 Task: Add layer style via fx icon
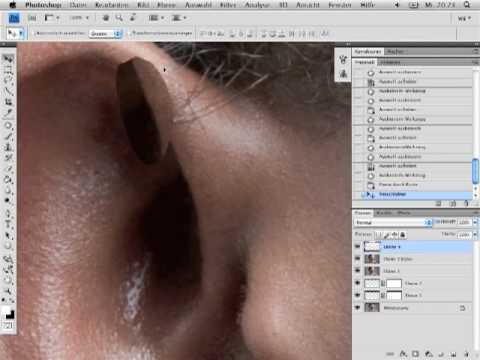click(403, 354)
